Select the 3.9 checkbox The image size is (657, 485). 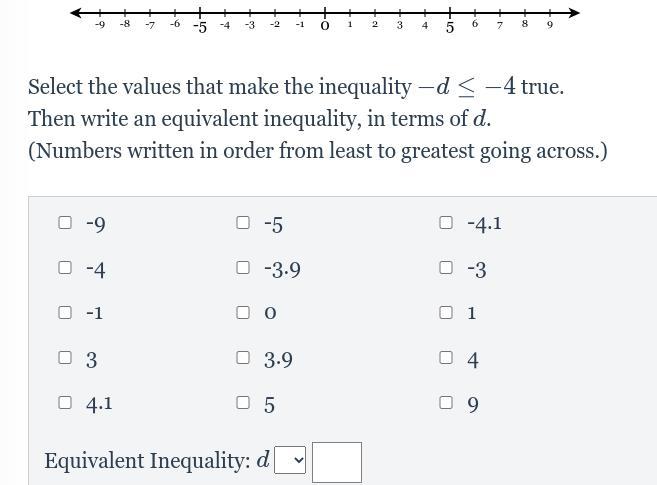[243, 357]
